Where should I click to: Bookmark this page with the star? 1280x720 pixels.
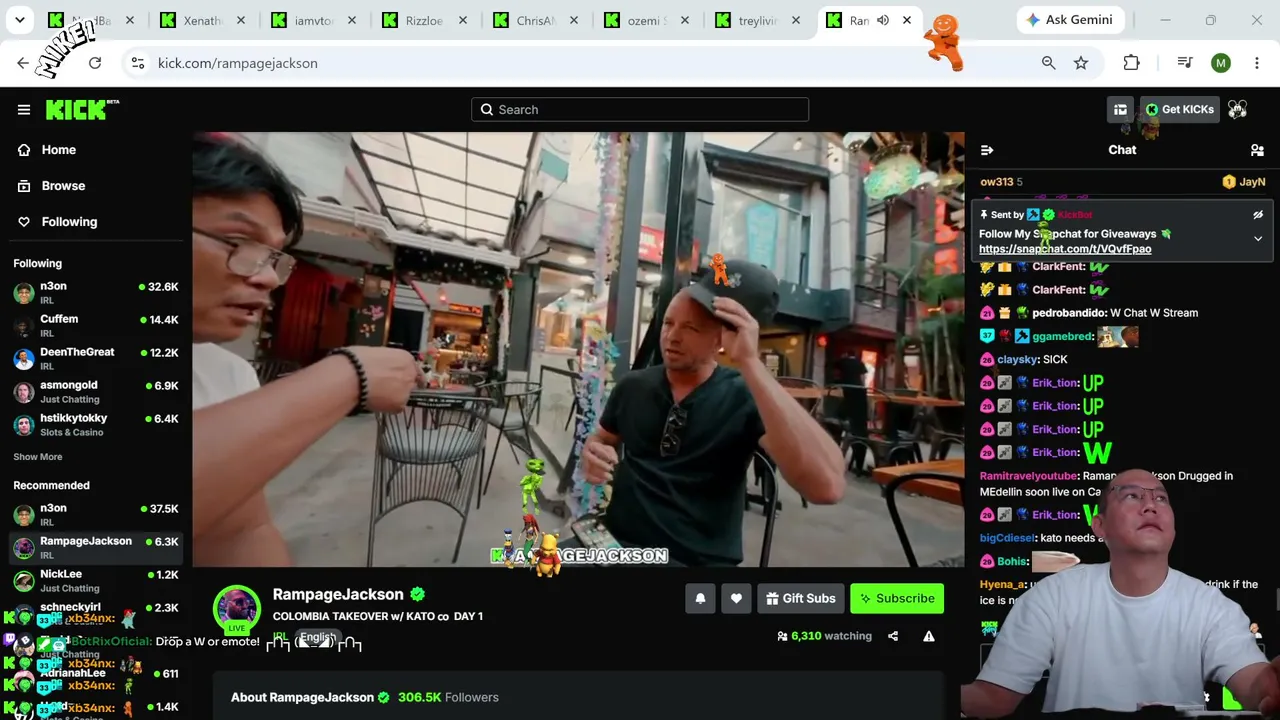(1081, 63)
